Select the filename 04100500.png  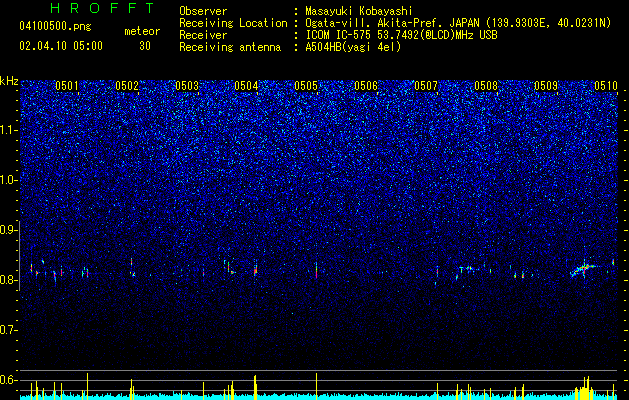55,27
